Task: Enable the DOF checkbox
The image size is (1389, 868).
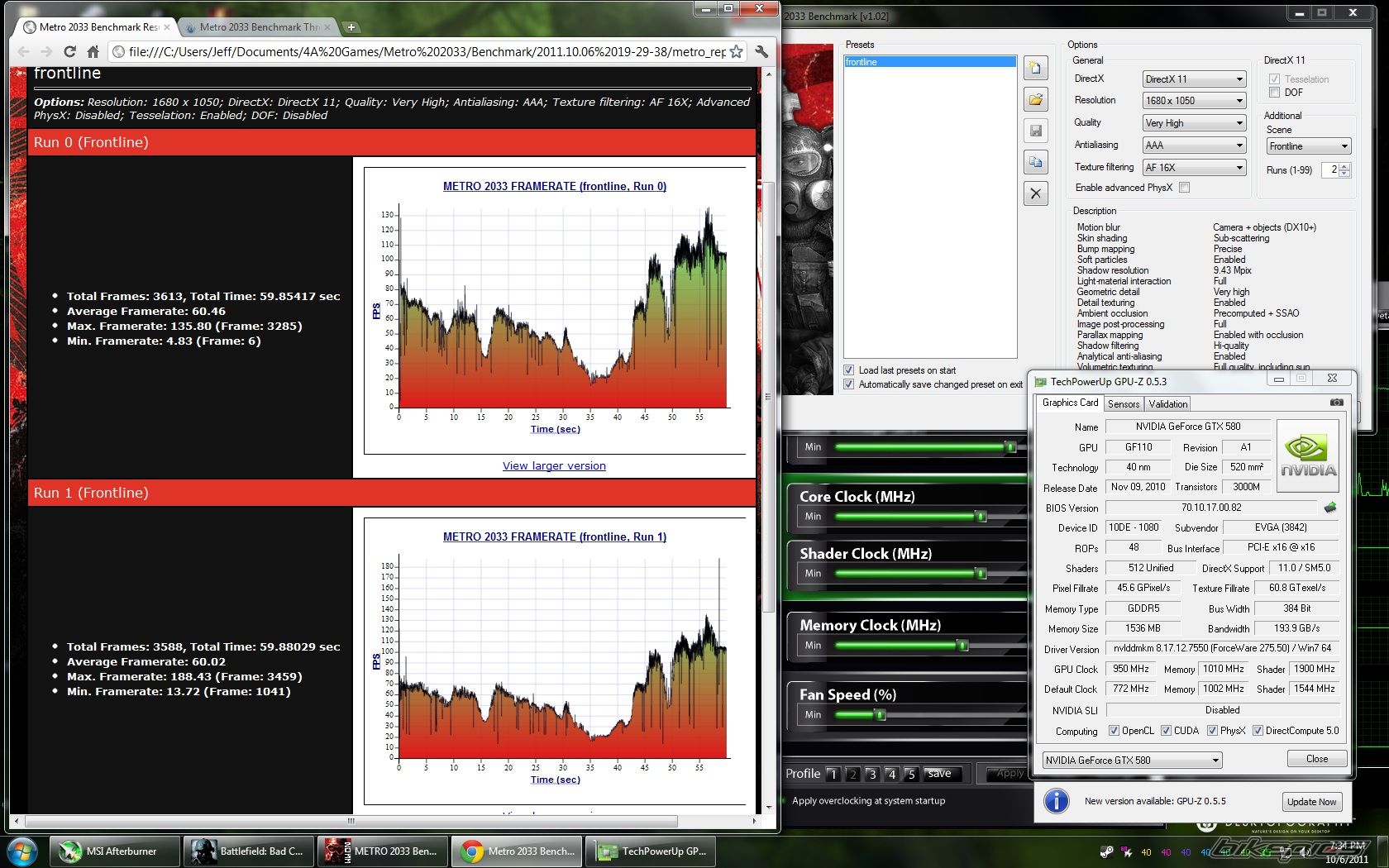Action: point(1274,93)
